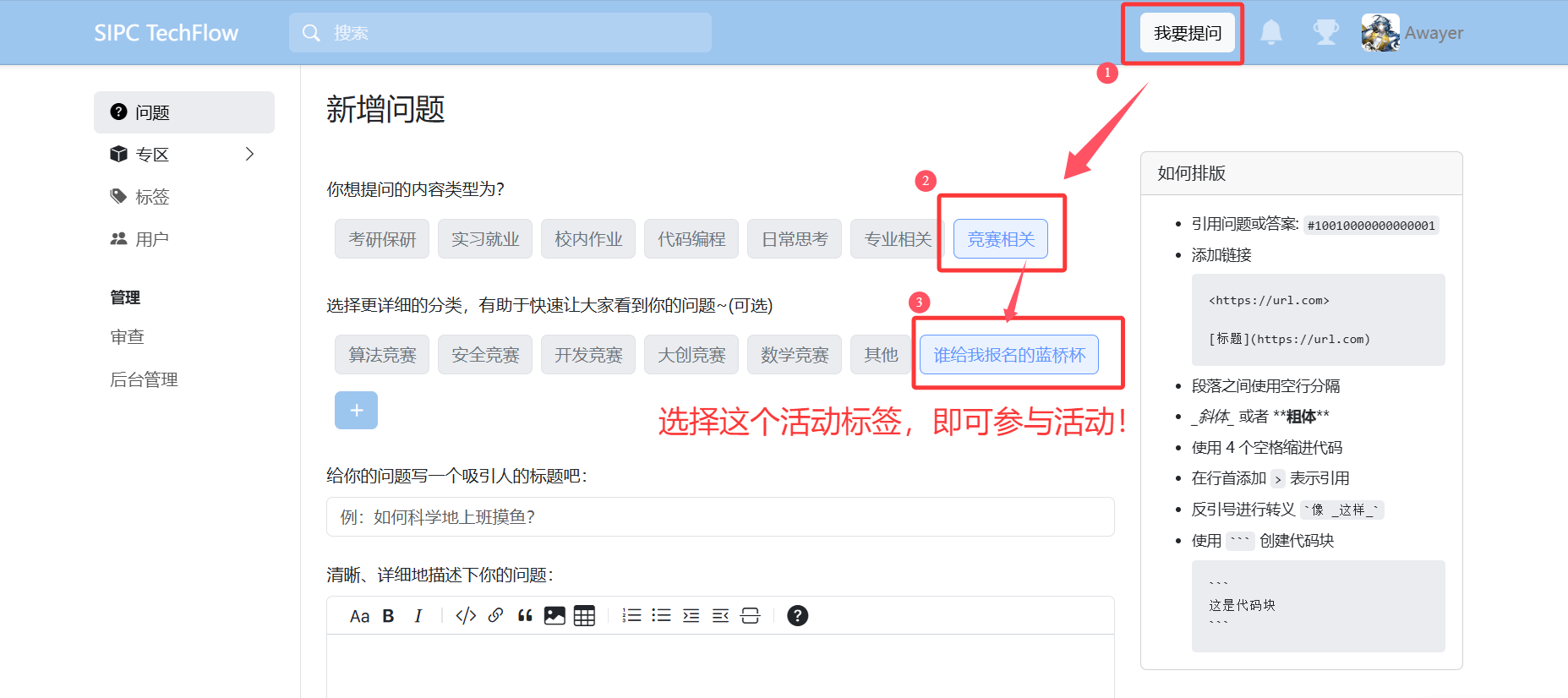Image resolution: width=1568 pixels, height=698 pixels.
Task: Toggle the 谁给我报名的蓝桥杯 activity tag
Action: [x=1009, y=355]
